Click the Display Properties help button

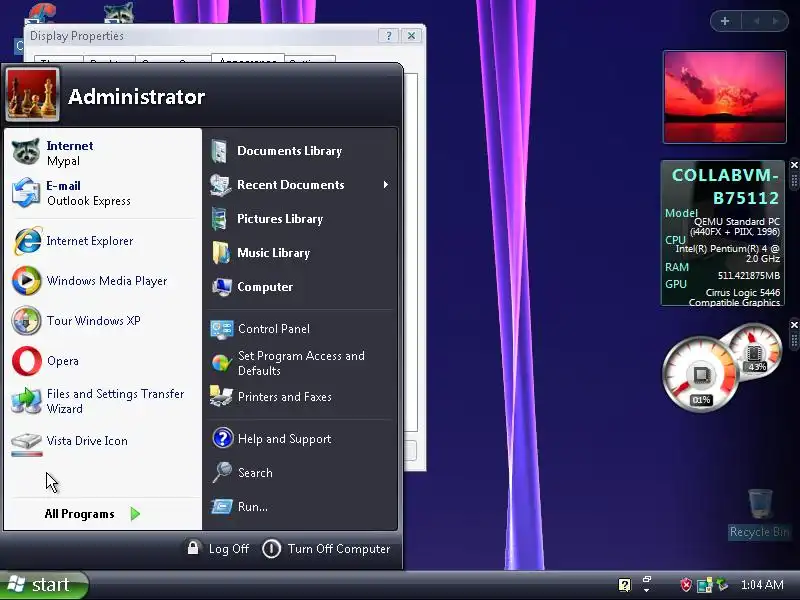click(389, 36)
